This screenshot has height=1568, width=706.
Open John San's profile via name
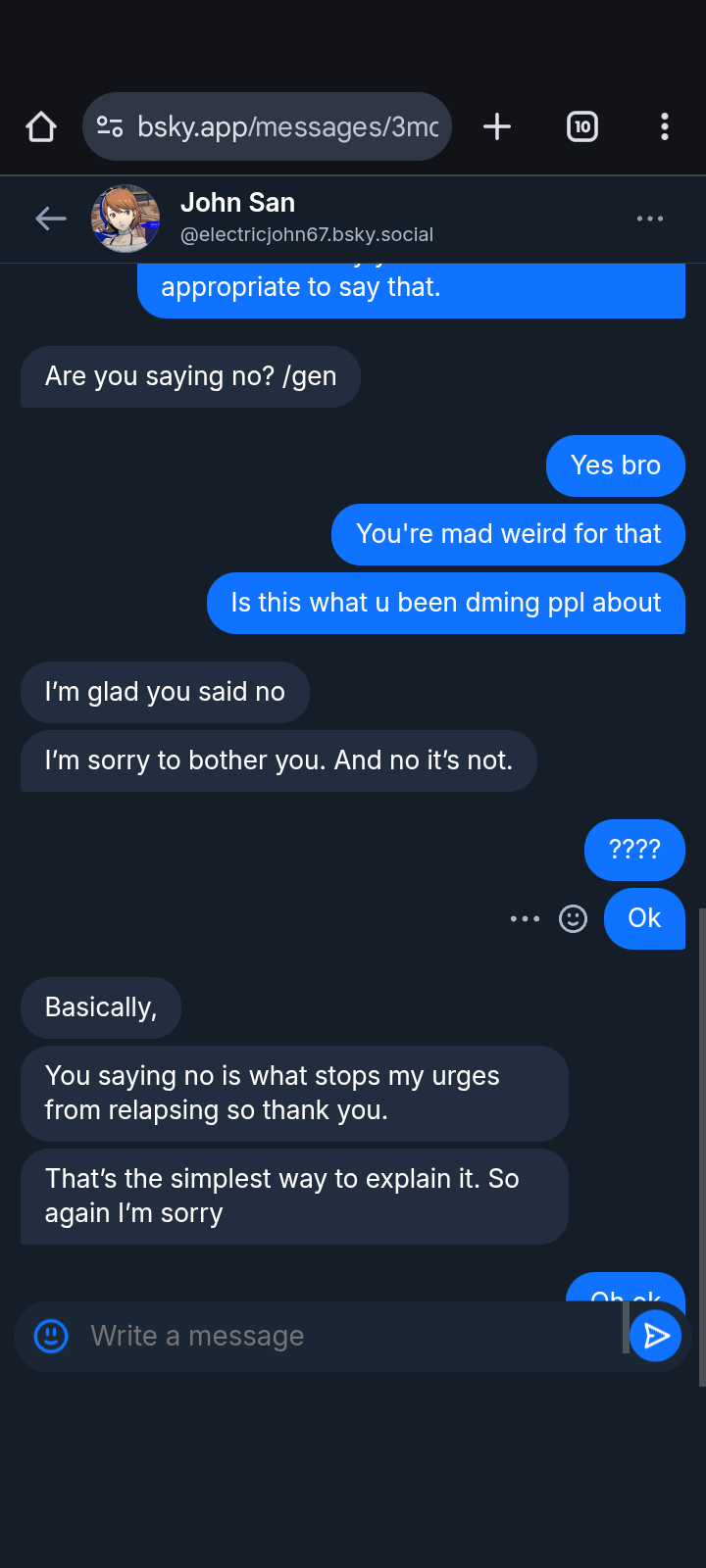(237, 203)
